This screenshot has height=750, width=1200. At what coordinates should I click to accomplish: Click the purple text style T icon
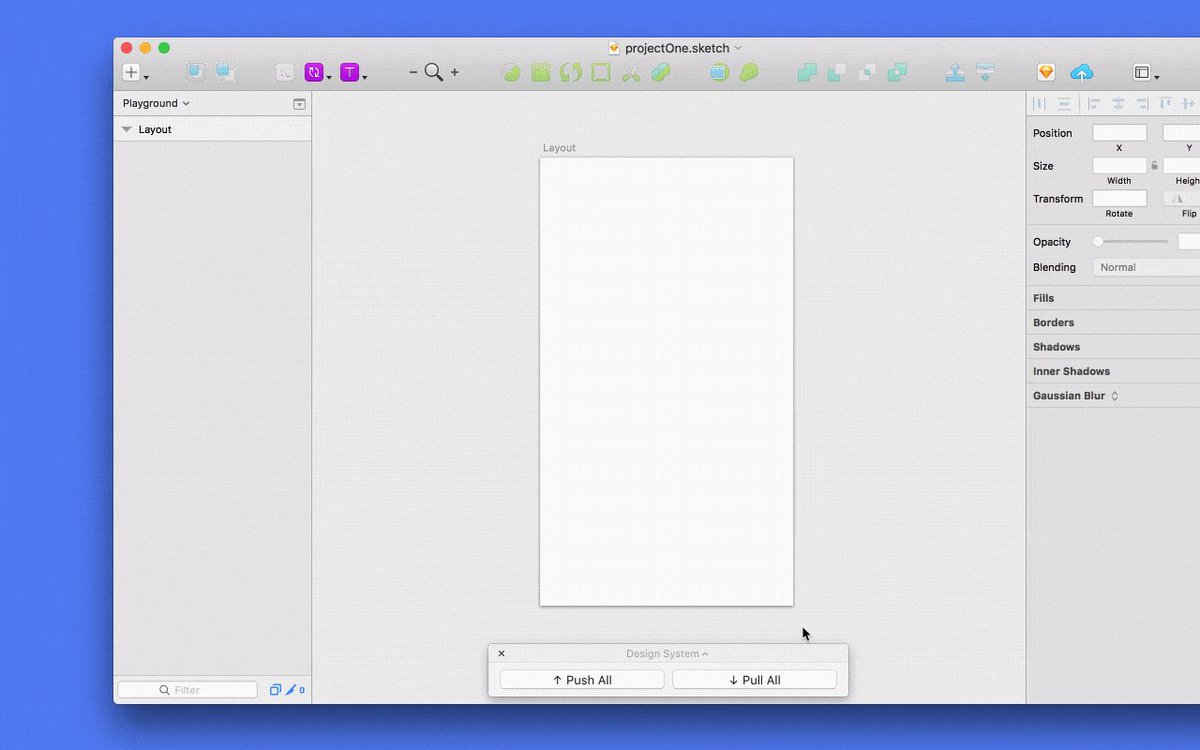(x=349, y=72)
